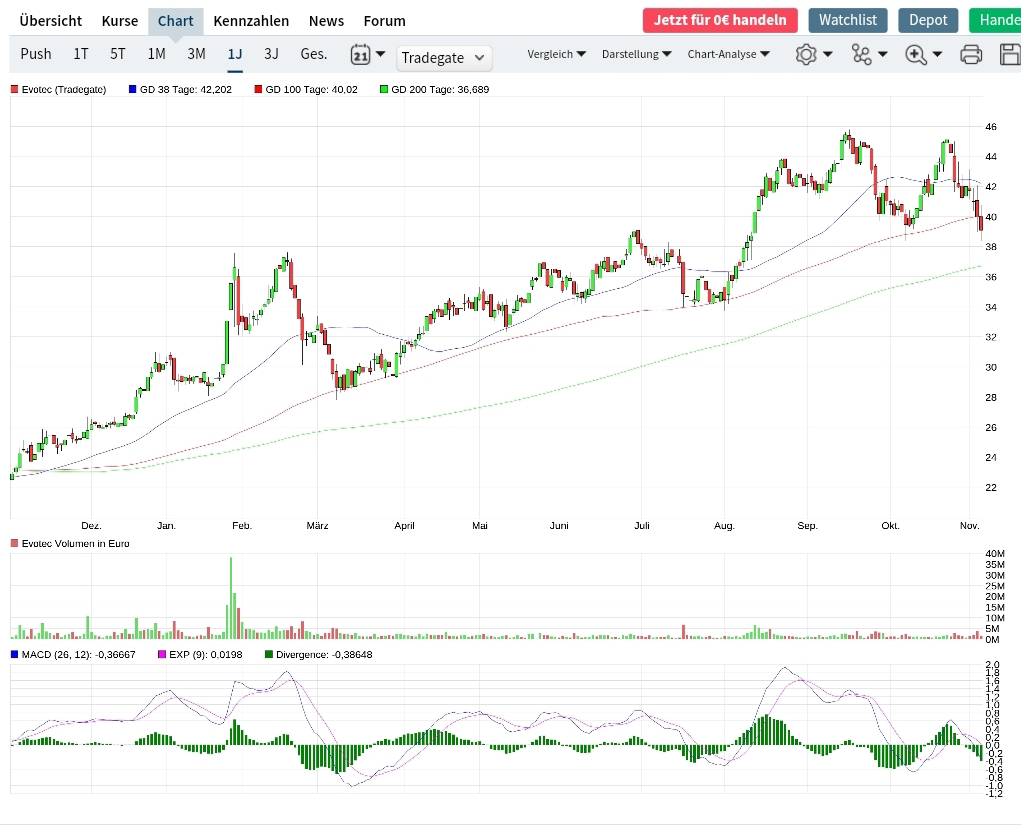
Task: Click the blue GD 38 Tage swatch
Action: coord(133,89)
